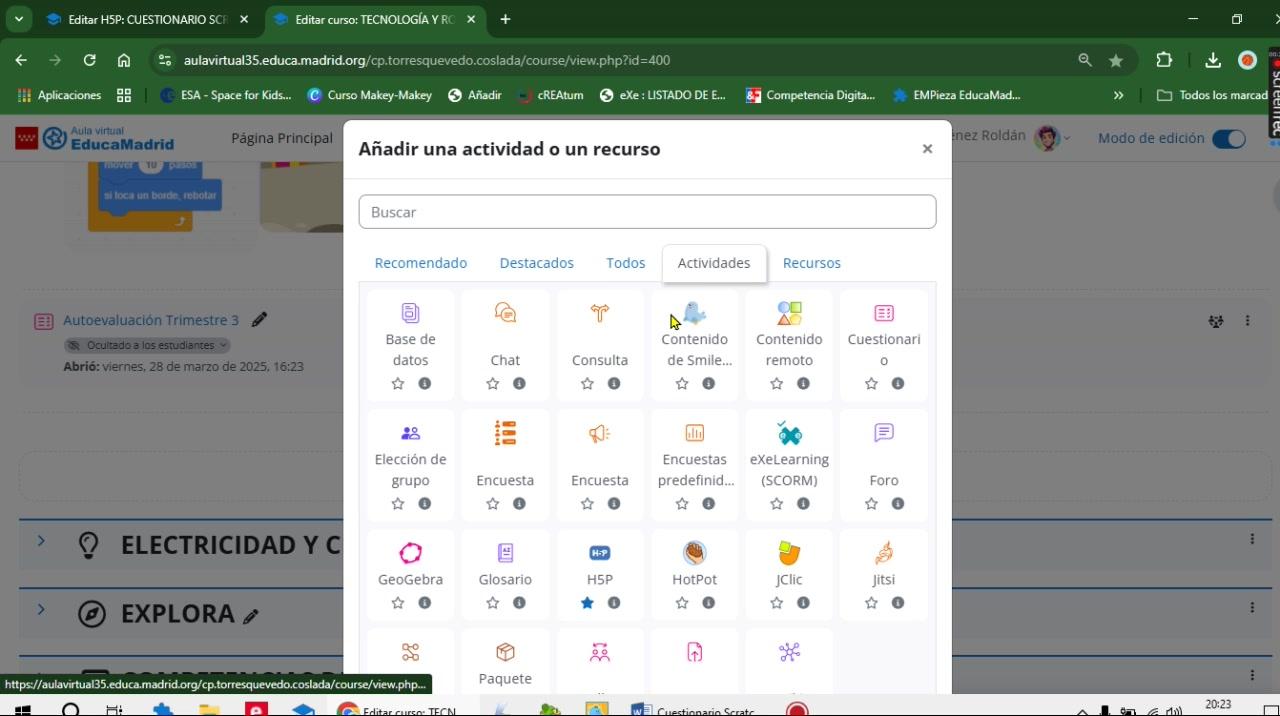This screenshot has height=716, width=1280.
Task: Open Chrome downloads icon
Action: [1213, 60]
